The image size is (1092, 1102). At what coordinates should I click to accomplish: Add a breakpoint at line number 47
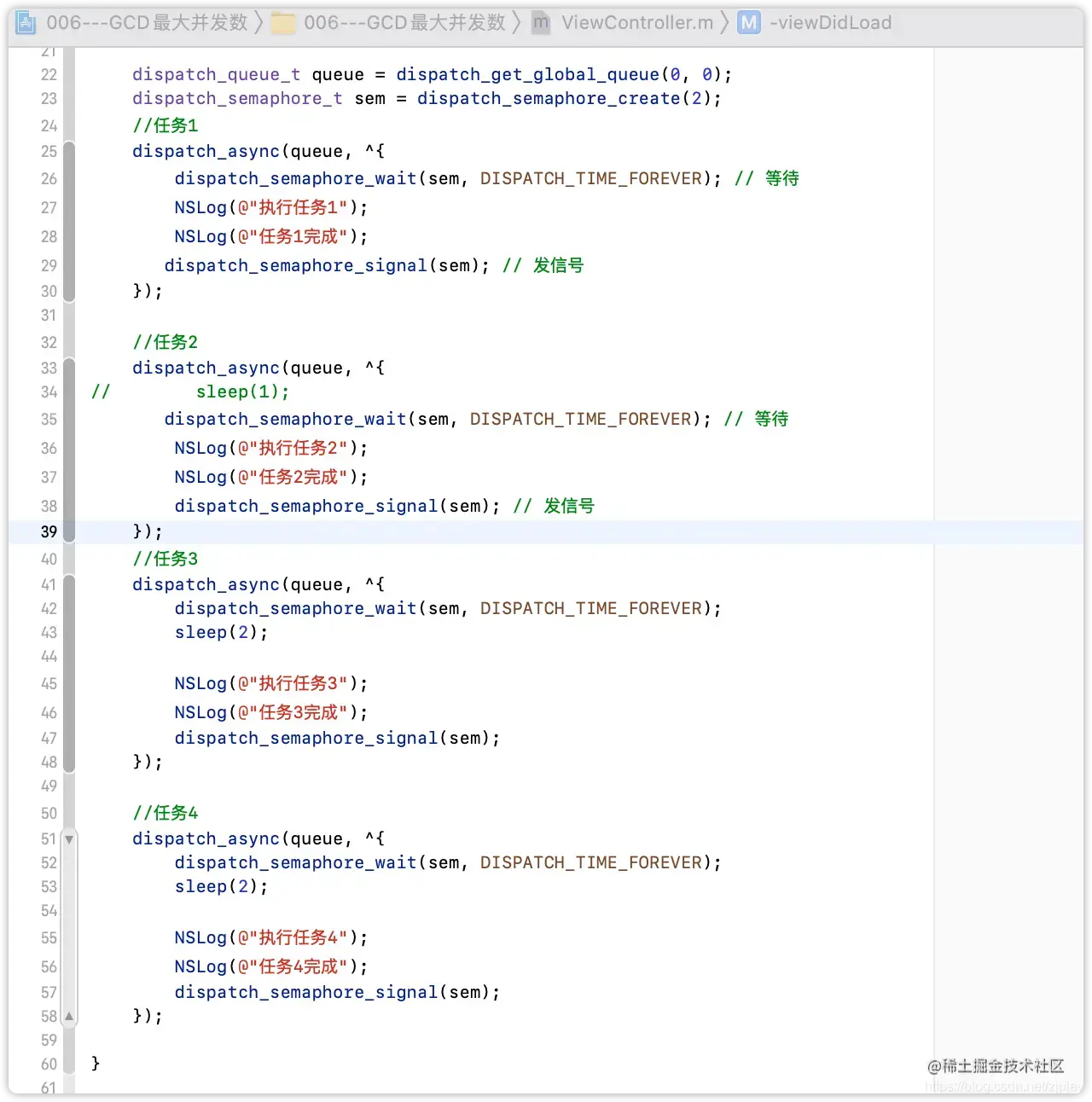tap(49, 739)
